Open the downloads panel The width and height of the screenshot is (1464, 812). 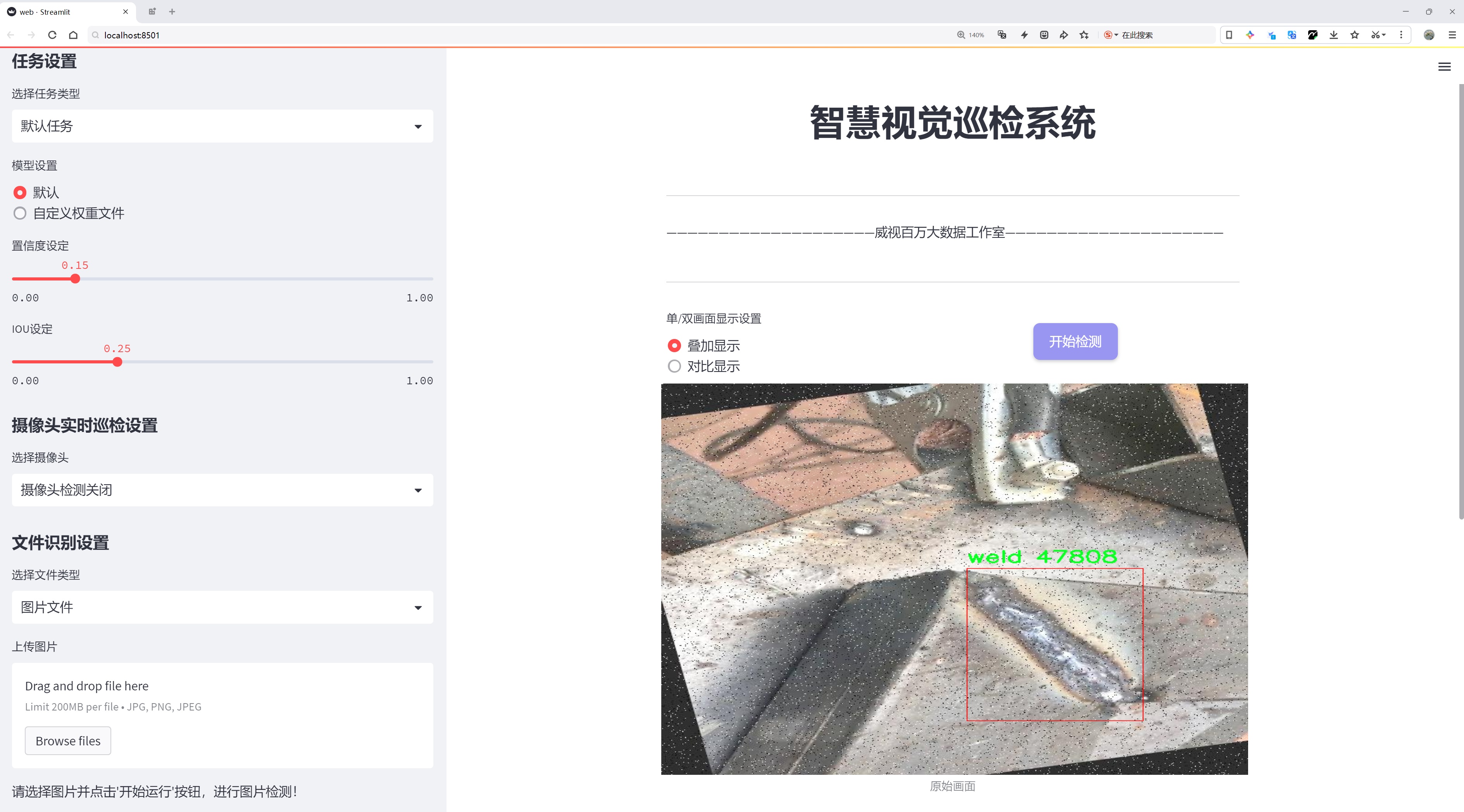(1334, 35)
